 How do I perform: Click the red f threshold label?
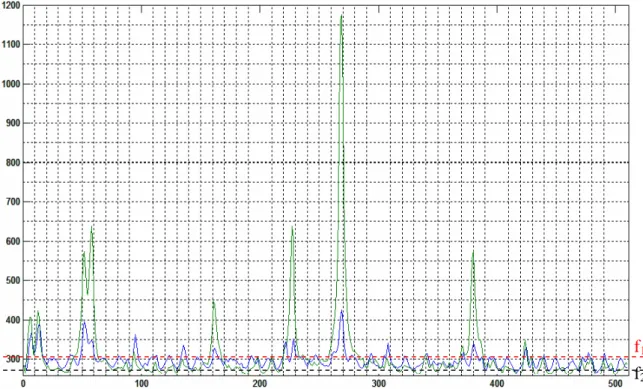pyautogui.click(x=638, y=347)
